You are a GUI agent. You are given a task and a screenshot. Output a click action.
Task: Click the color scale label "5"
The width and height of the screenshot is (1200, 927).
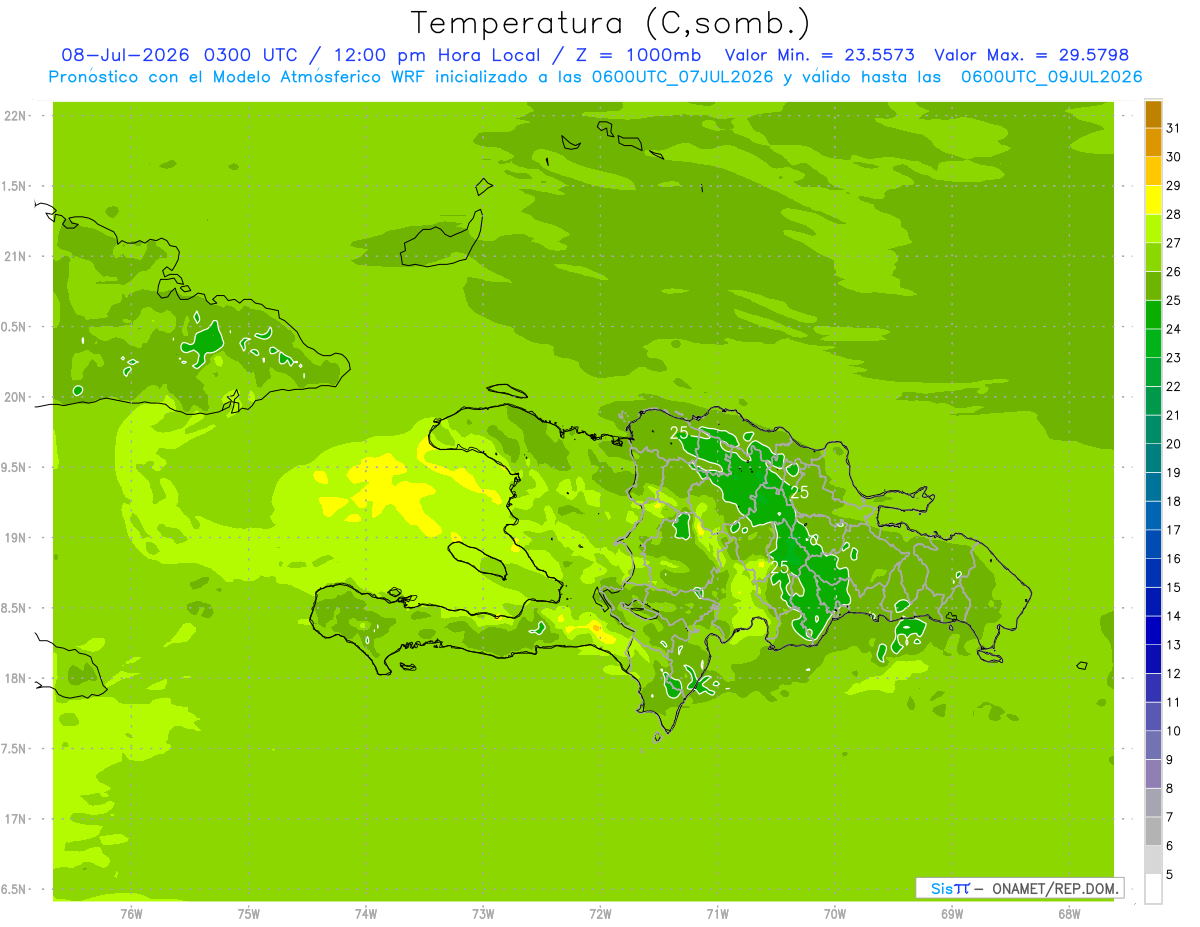point(1170,875)
